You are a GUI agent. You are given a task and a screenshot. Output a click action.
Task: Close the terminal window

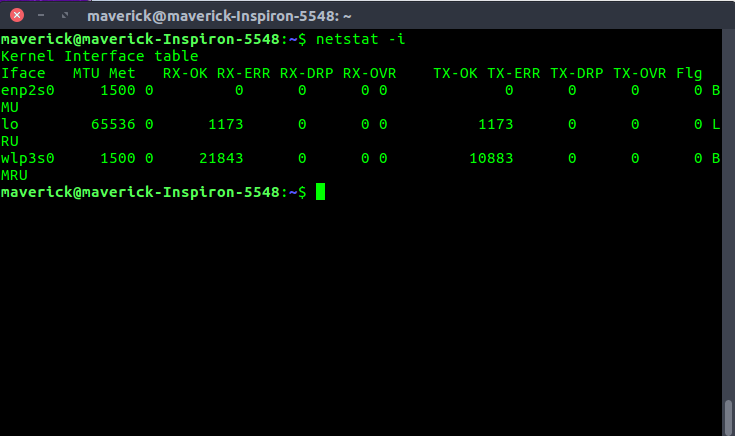coord(17,15)
